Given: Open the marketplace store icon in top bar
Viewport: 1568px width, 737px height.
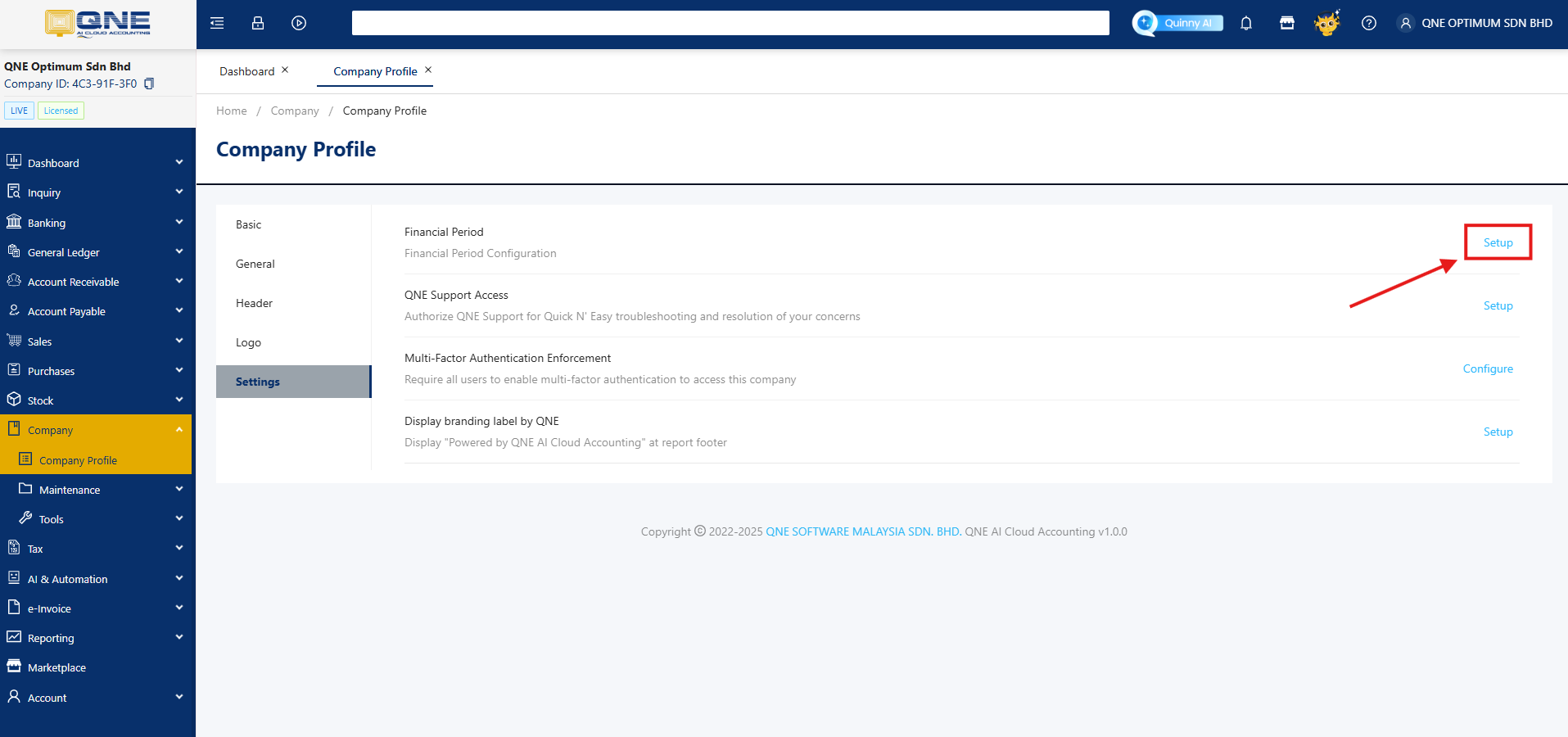Looking at the screenshot, I should point(1287,23).
